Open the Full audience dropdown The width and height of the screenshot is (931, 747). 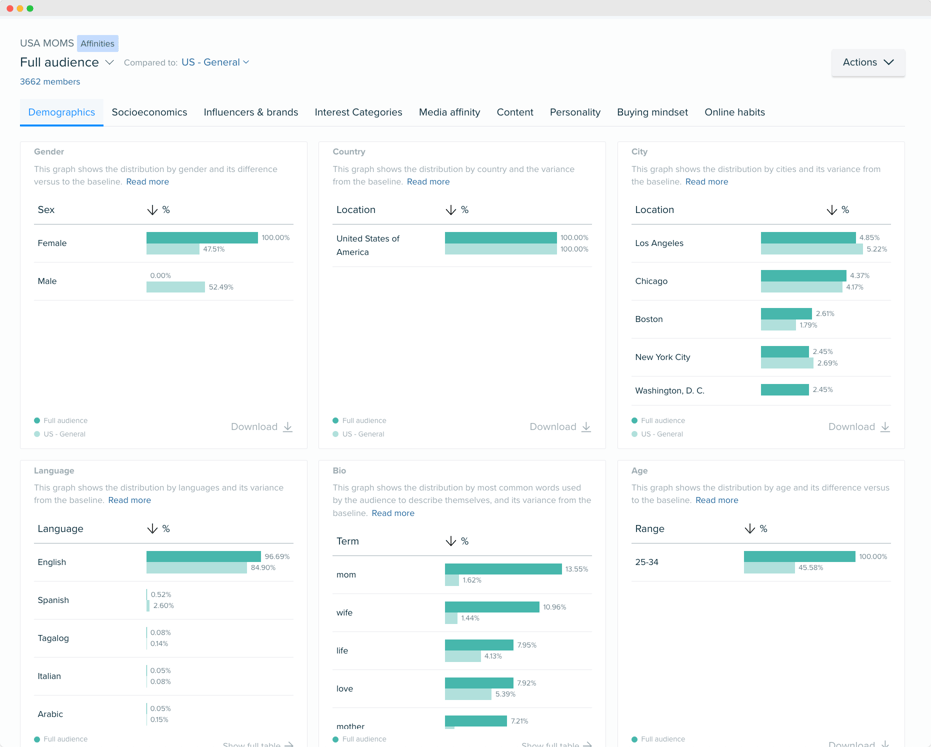pos(66,62)
